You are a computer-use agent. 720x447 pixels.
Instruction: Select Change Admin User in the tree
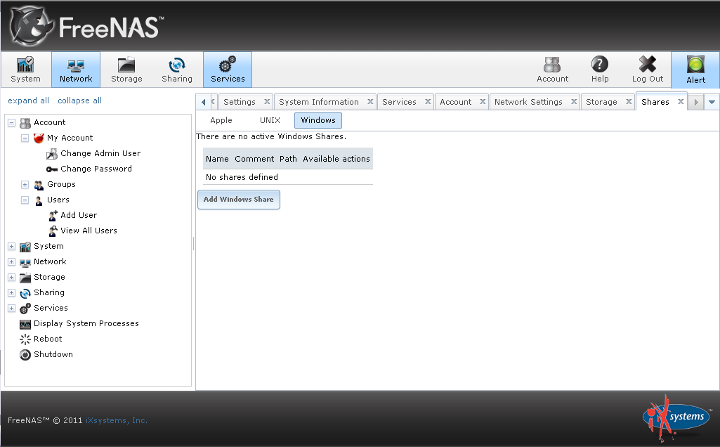(x=100, y=153)
